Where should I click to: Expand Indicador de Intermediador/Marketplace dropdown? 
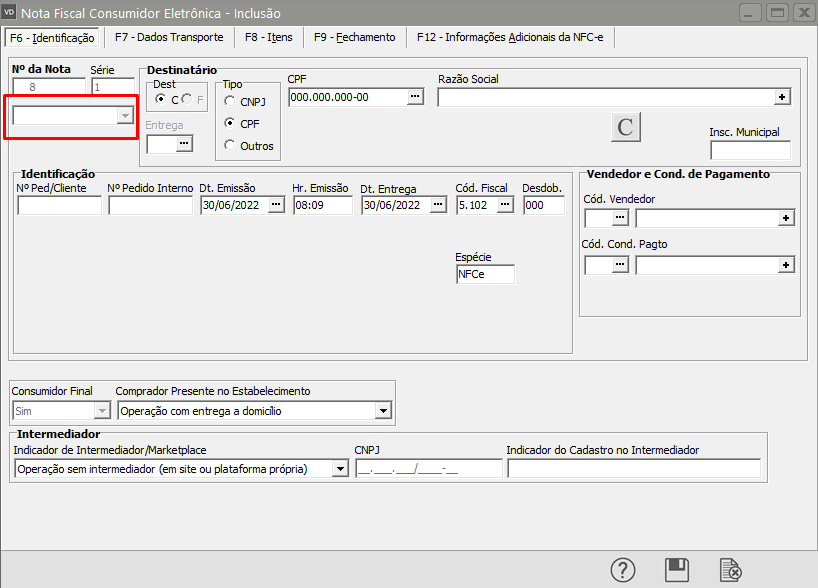click(340, 469)
